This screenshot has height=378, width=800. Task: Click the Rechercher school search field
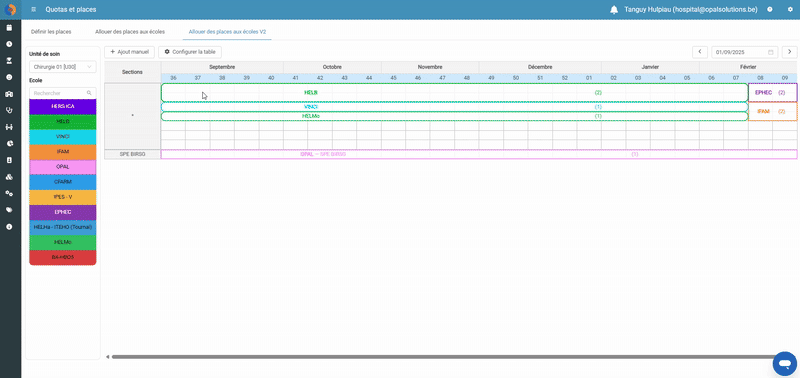63,93
